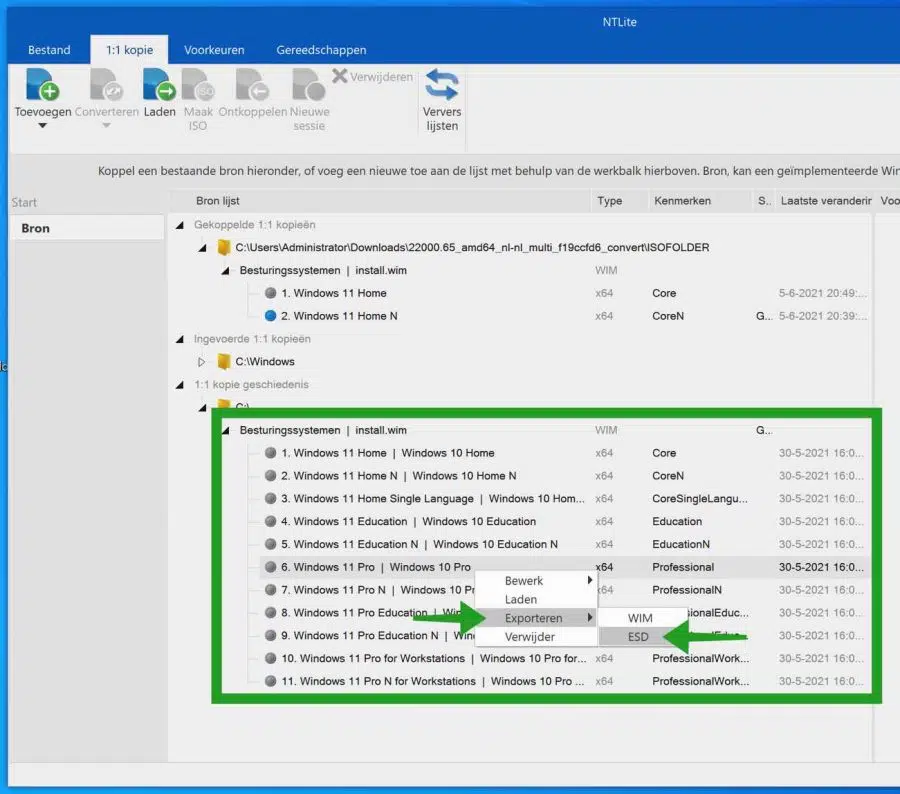
Task: Click the Nieuwe sessie icon
Action: coord(309,84)
